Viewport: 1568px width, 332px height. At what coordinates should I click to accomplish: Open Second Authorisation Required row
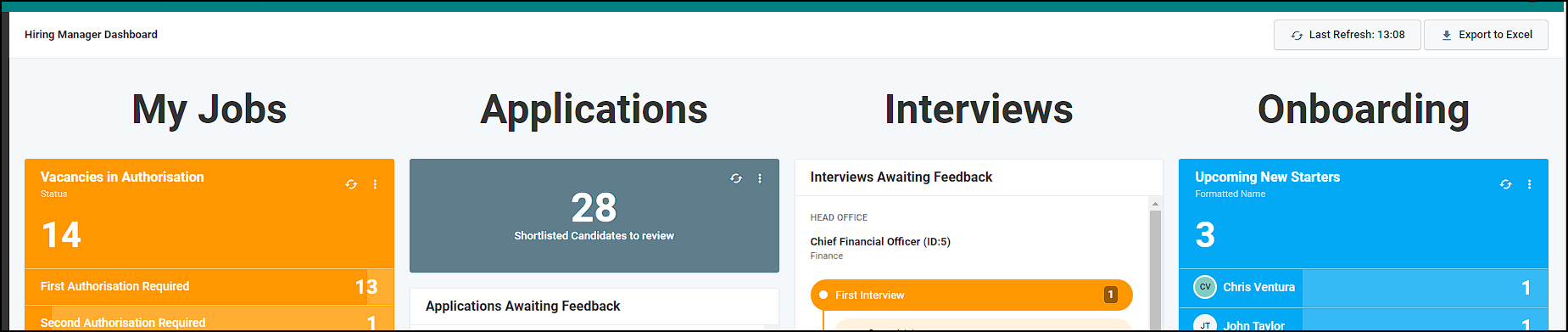point(209,321)
